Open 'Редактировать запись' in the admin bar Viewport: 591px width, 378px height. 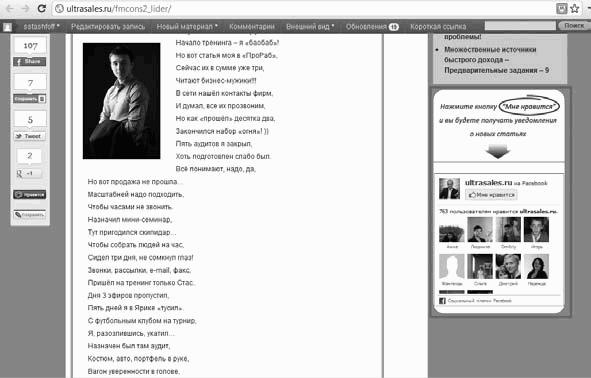pos(108,27)
